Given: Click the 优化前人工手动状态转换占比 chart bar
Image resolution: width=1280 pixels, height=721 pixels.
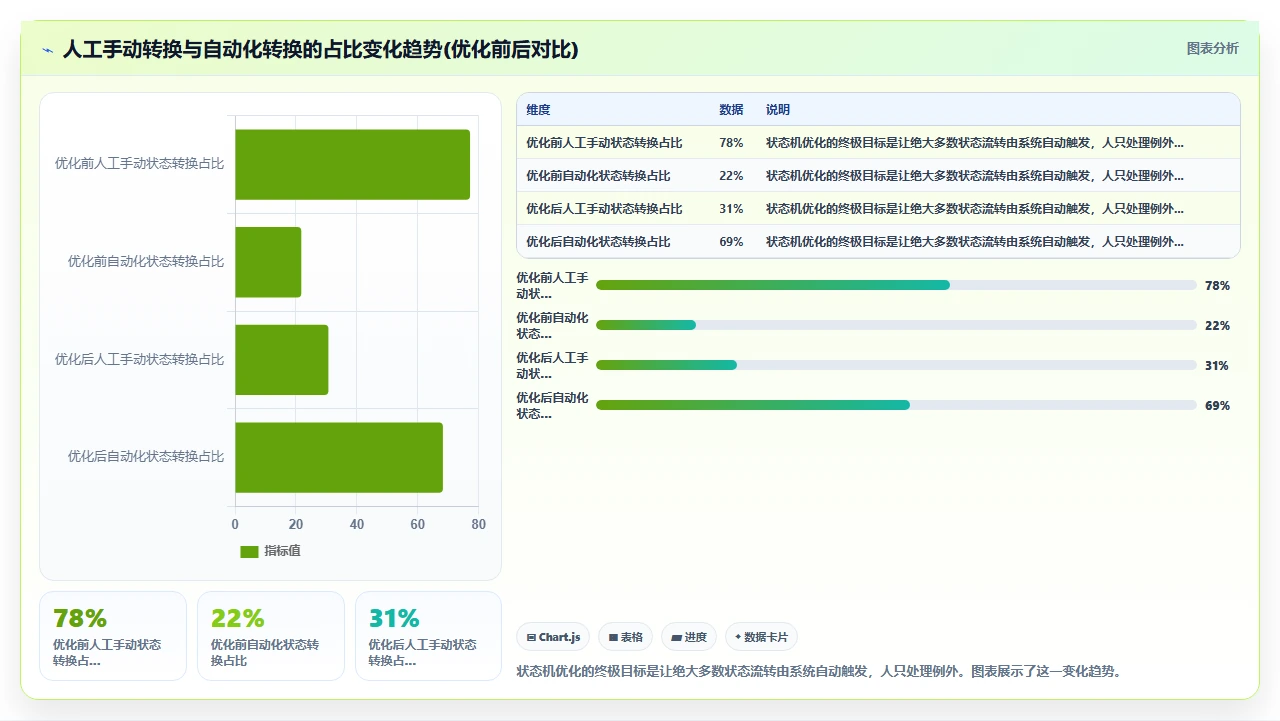Looking at the screenshot, I should click(x=352, y=164).
